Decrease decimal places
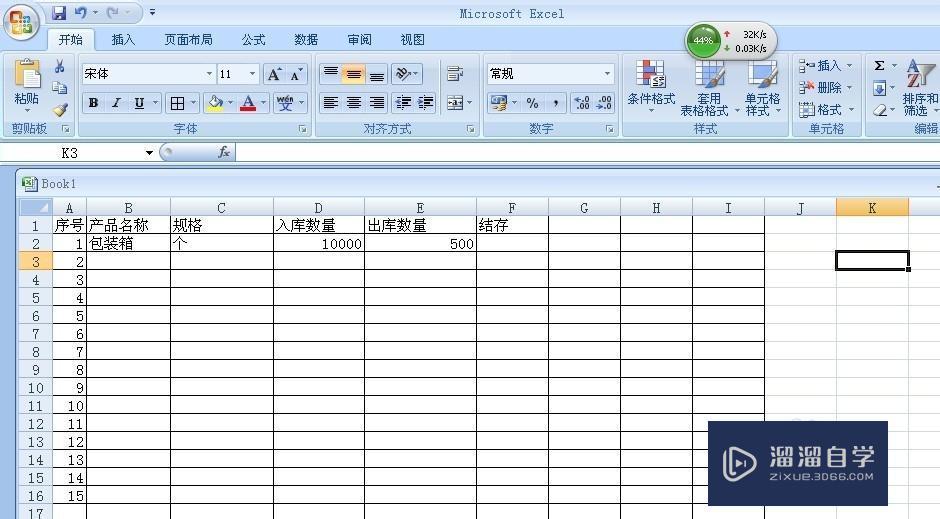Screen dimensions: 940x519 [604, 103]
